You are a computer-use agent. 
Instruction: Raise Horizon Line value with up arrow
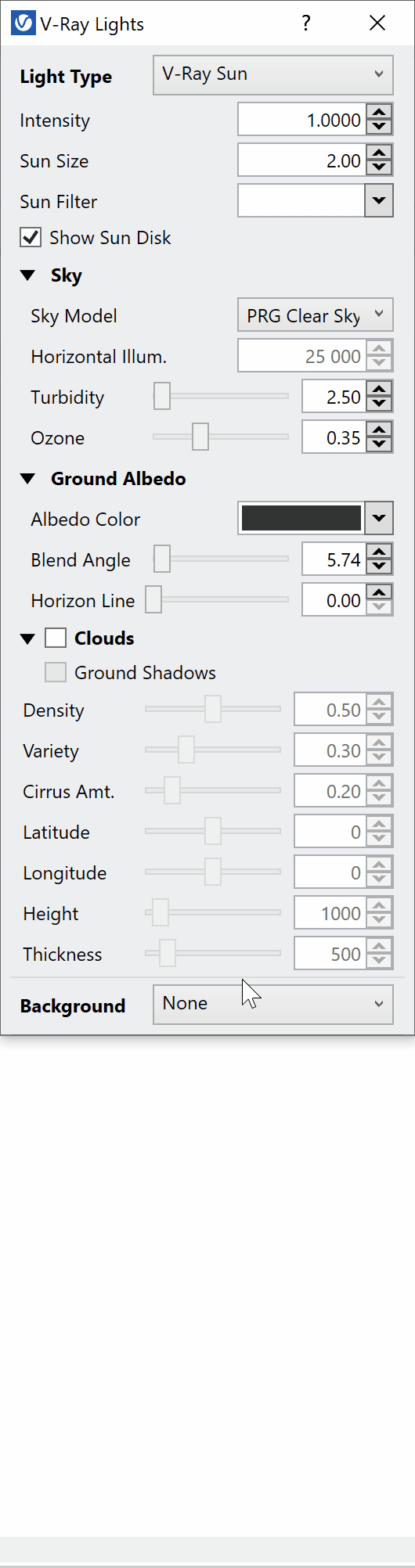(379, 593)
